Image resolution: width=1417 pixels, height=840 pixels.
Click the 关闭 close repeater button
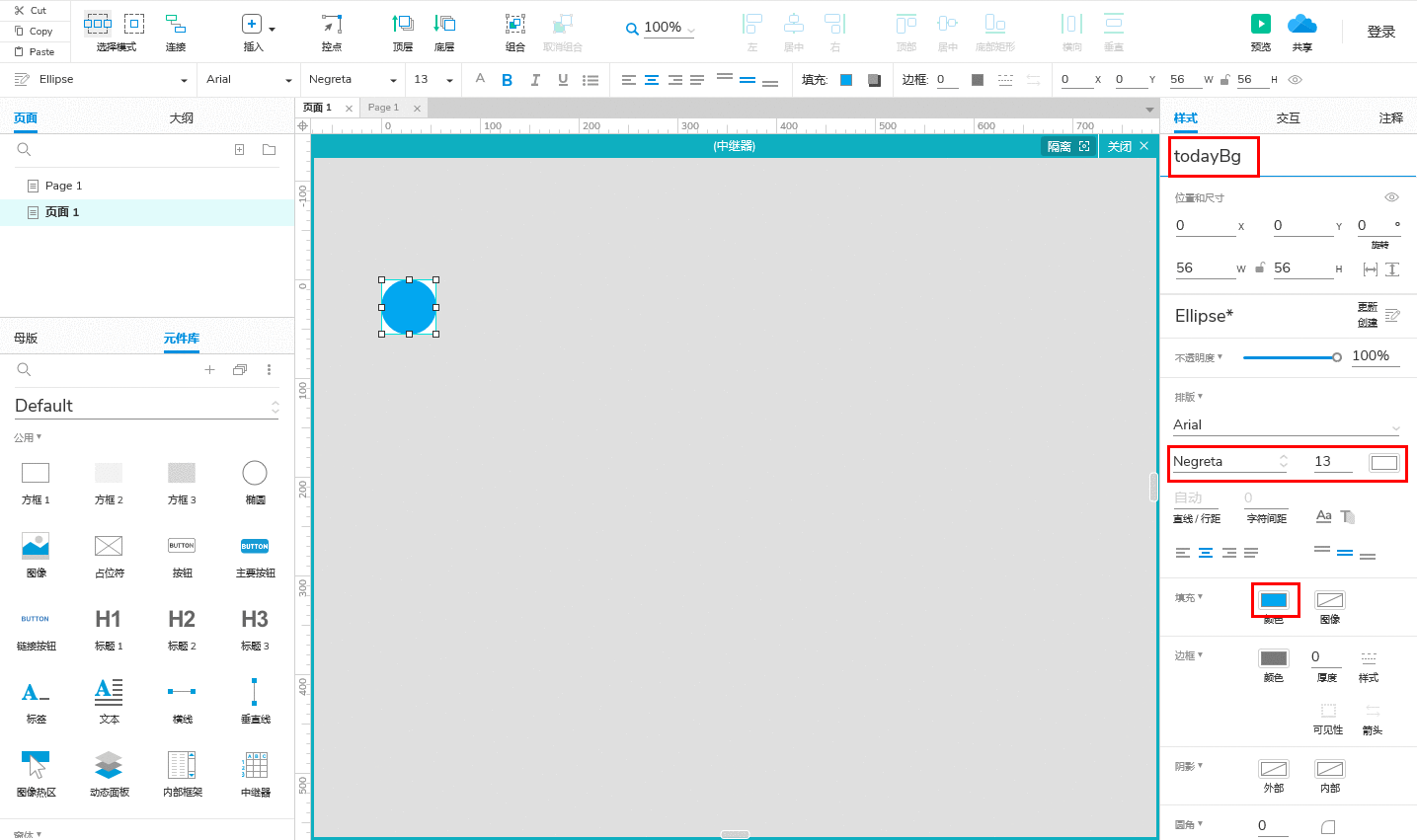click(1128, 146)
